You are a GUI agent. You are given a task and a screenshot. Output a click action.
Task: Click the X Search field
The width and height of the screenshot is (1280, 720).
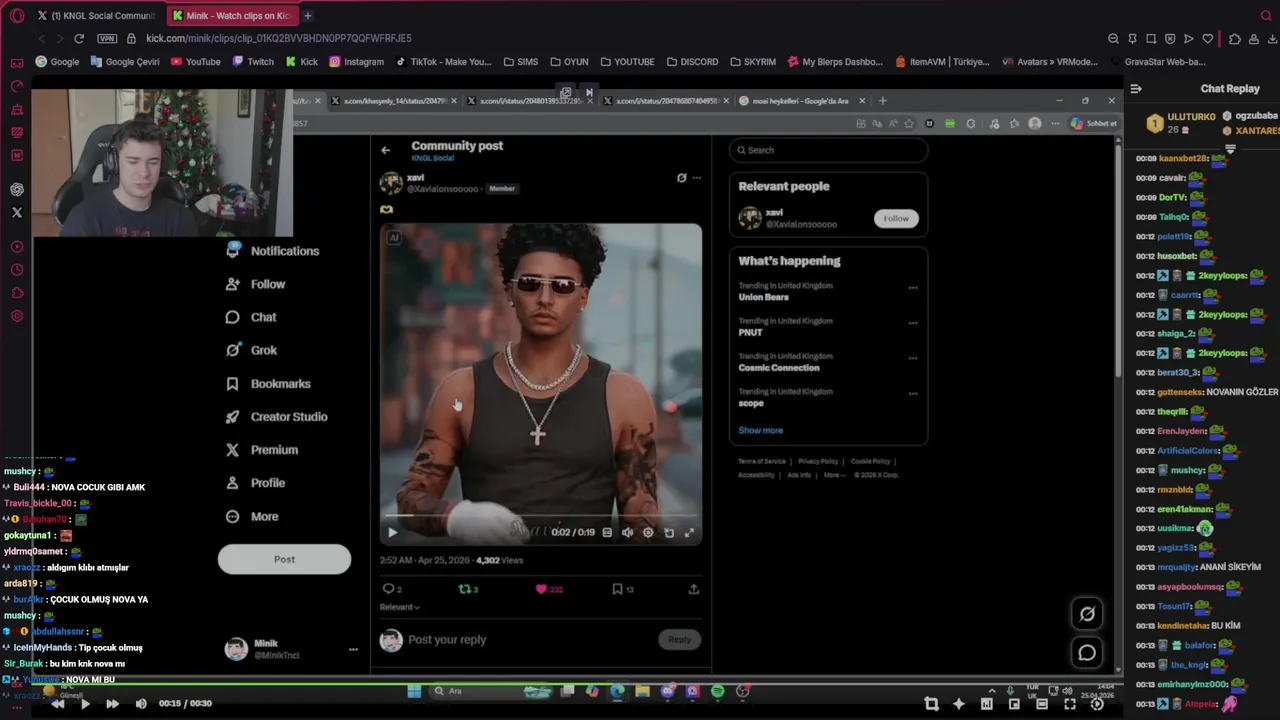pos(828,150)
